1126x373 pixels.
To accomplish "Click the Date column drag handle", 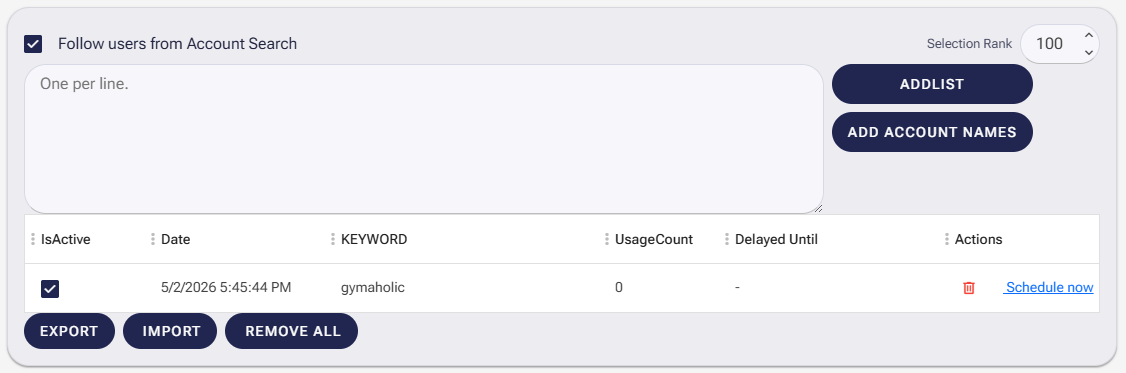I will (153, 239).
